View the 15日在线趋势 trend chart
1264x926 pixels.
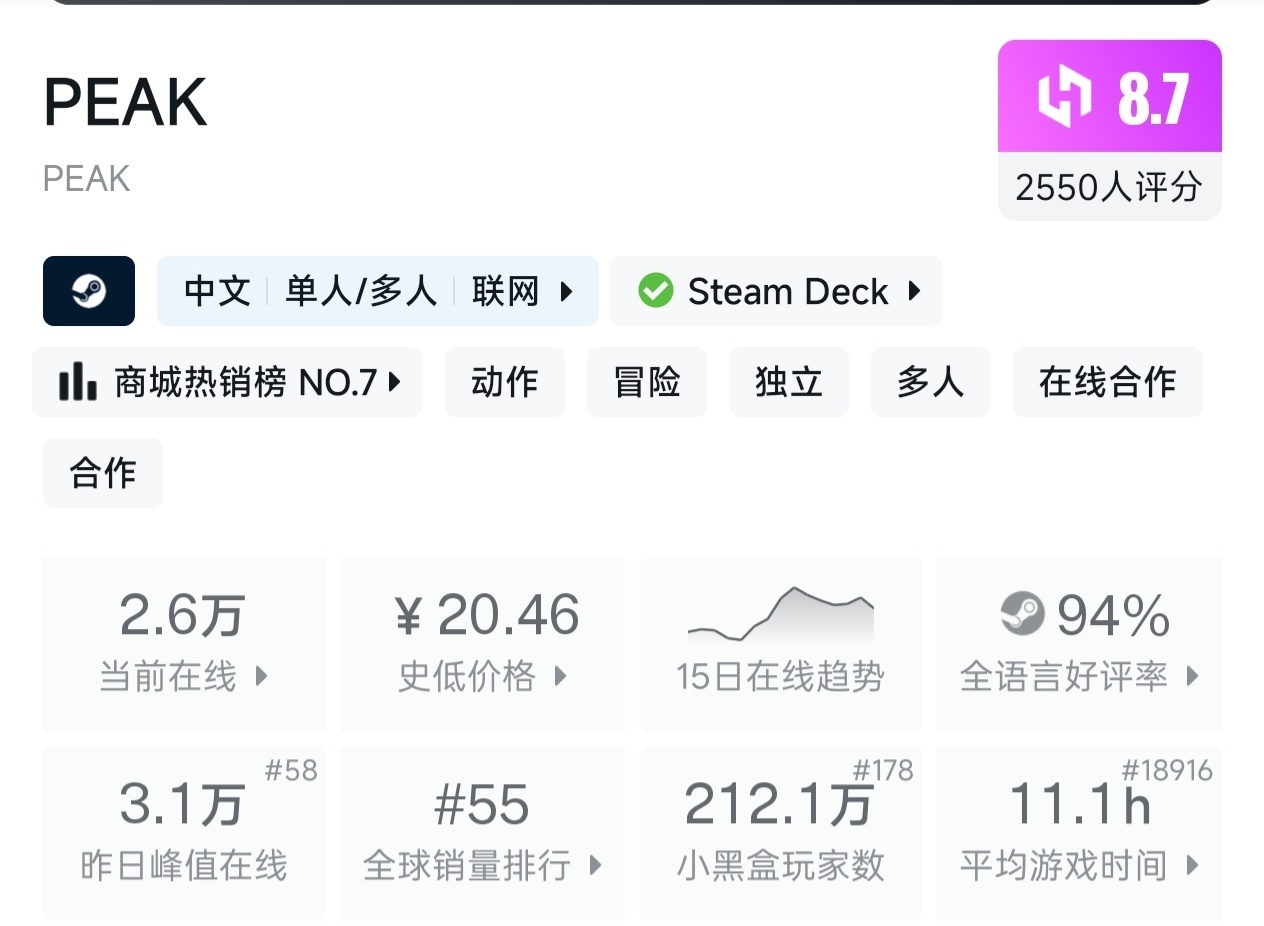pos(780,643)
